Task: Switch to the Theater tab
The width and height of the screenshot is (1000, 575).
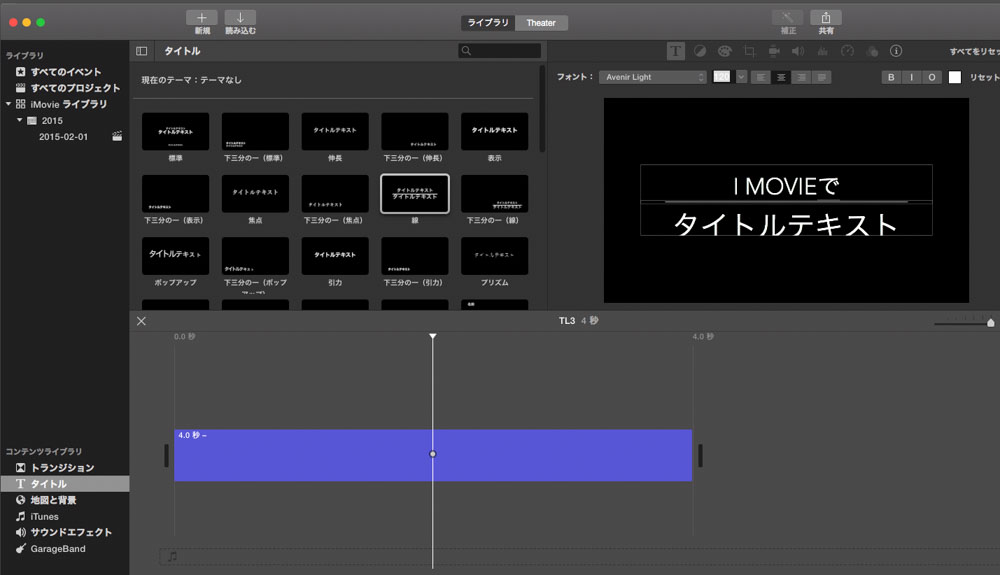Action: click(541, 22)
